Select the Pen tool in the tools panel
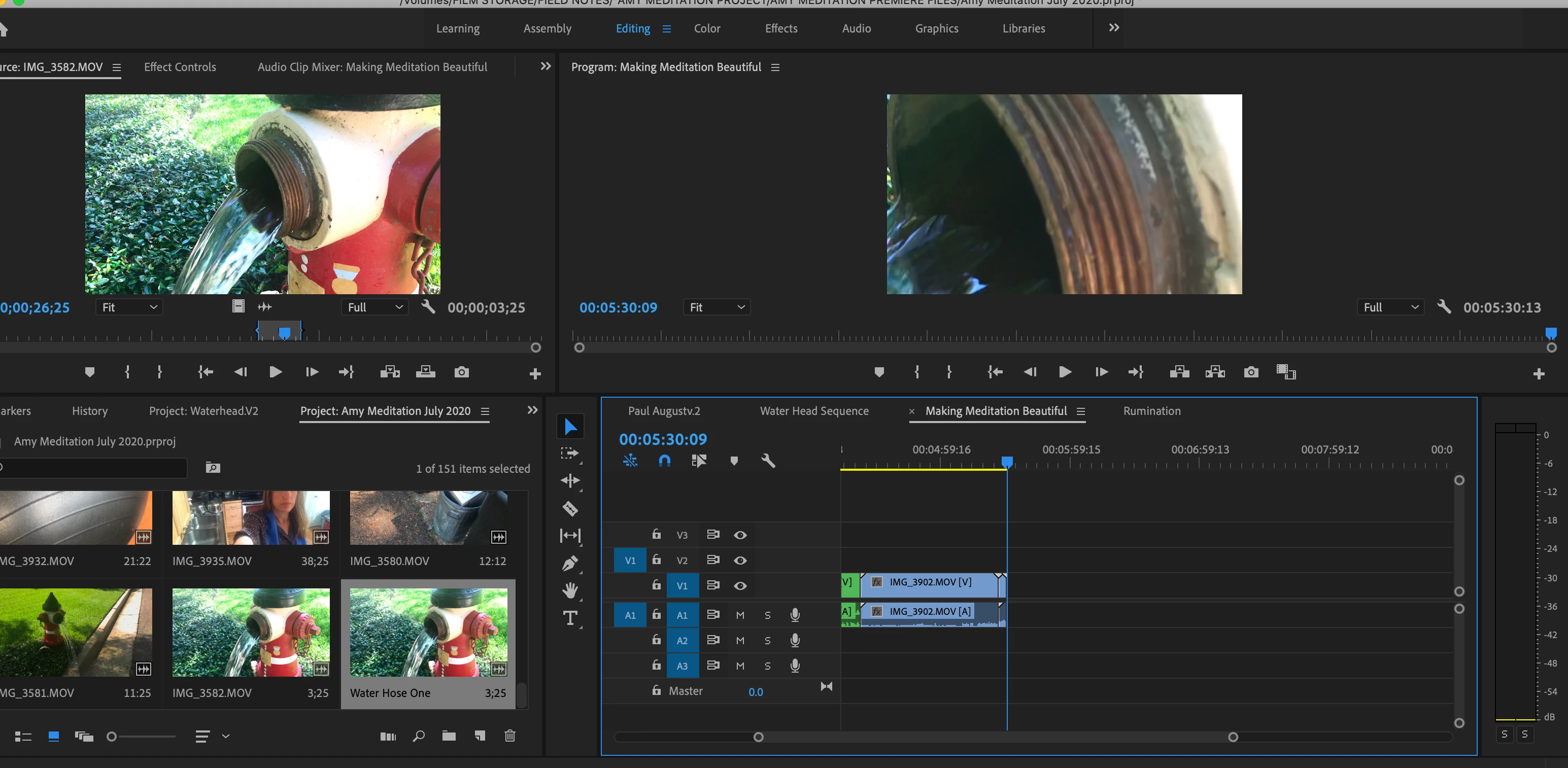The height and width of the screenshot is (768, 1568). [570, 564]
